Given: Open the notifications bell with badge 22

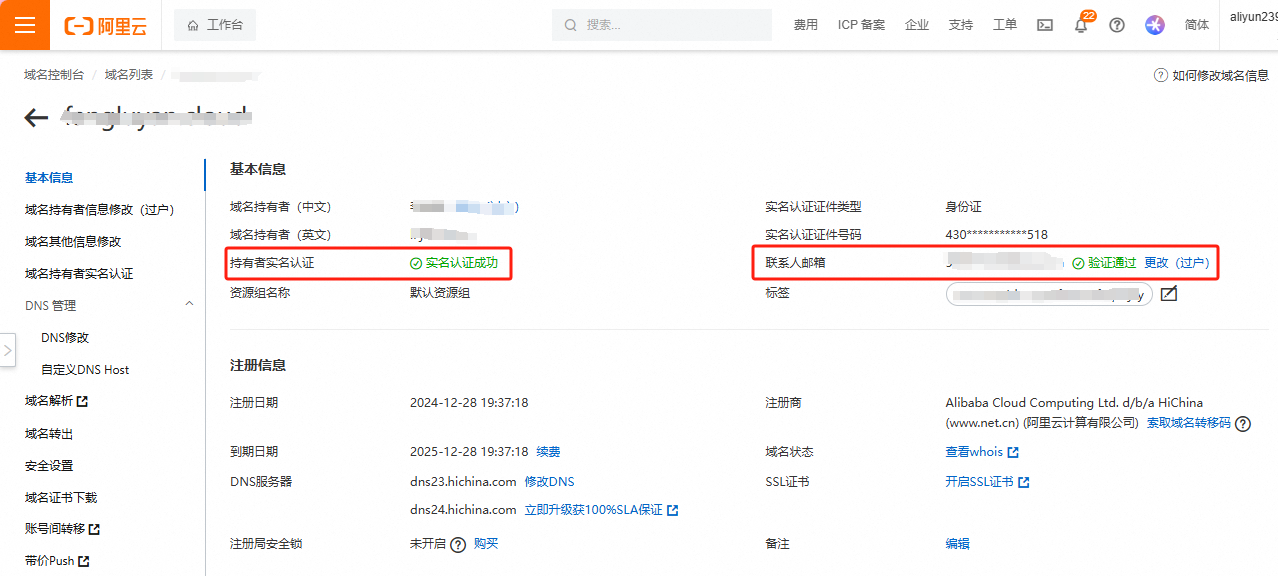Looking at the screenshot, I should (x=1082, y=24).
